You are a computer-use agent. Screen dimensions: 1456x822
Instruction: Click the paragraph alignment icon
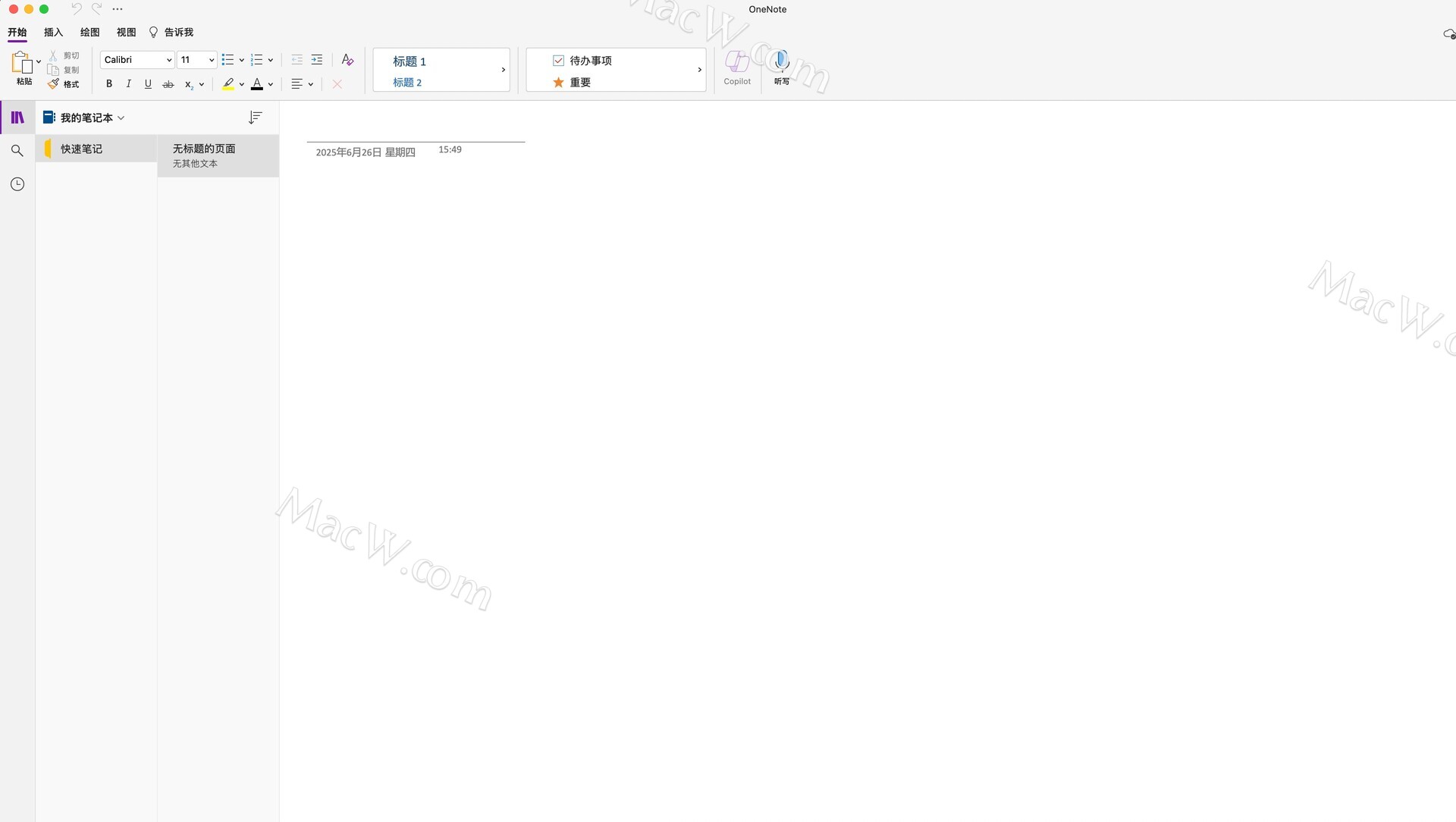click(x=297, y=84)
